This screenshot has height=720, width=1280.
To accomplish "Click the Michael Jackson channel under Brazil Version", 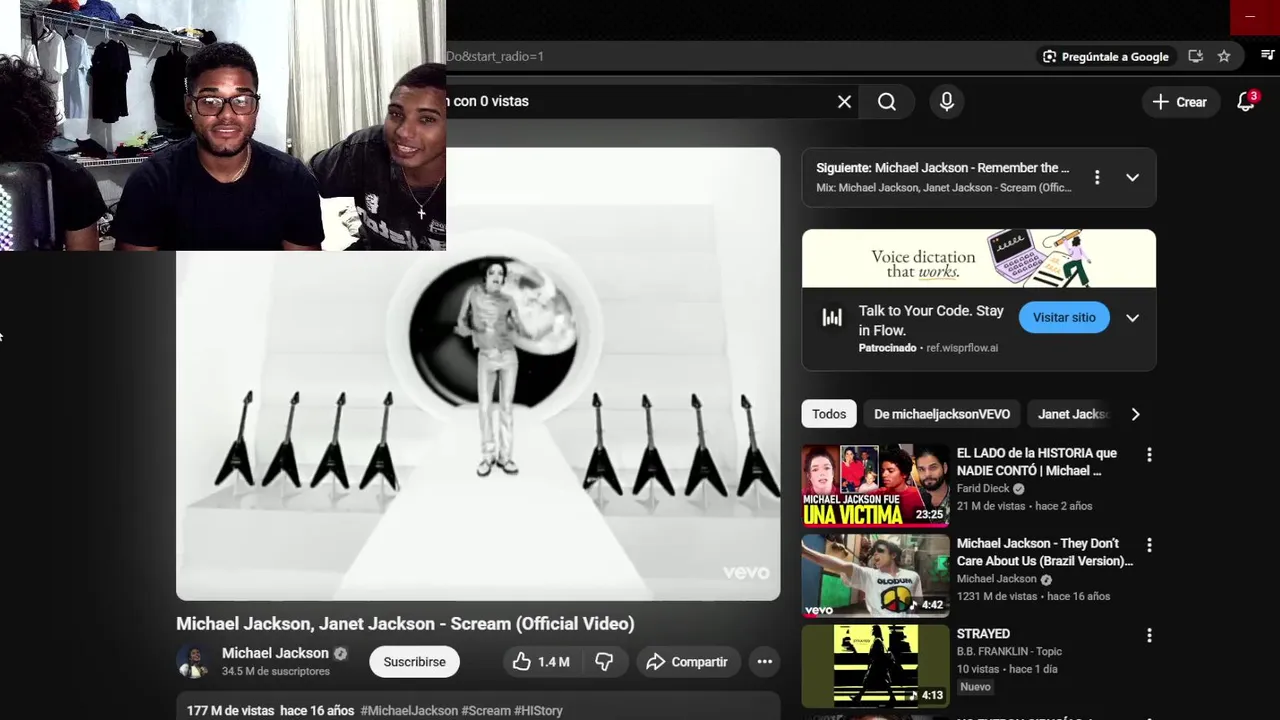I will (x=997, y=579).
